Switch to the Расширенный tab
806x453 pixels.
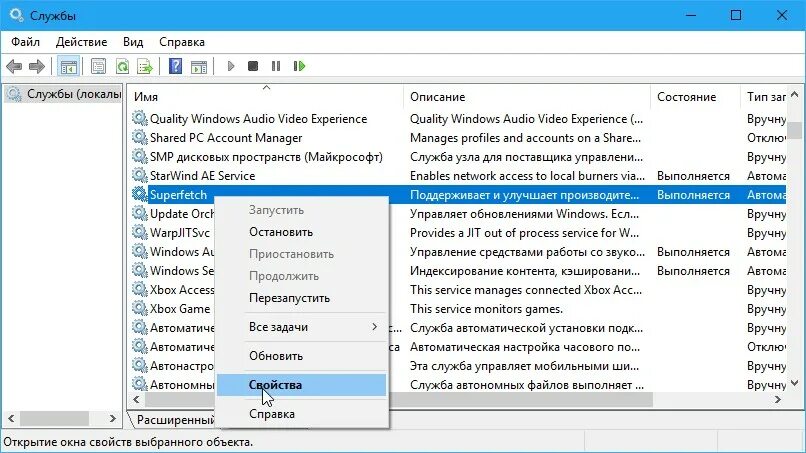click(x=174, y=420)
